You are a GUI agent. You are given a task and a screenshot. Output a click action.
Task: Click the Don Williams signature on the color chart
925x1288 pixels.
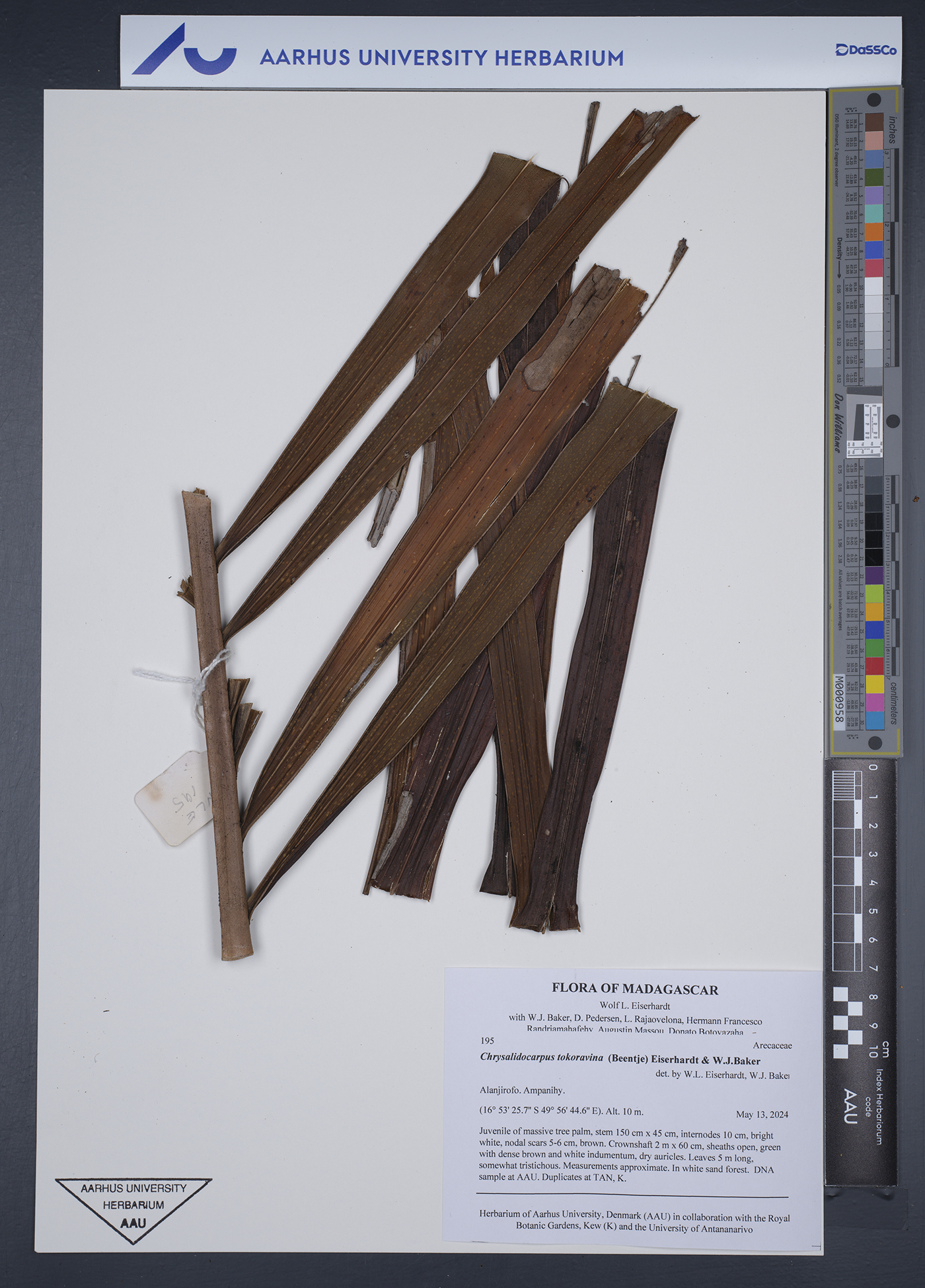[838, 423]
